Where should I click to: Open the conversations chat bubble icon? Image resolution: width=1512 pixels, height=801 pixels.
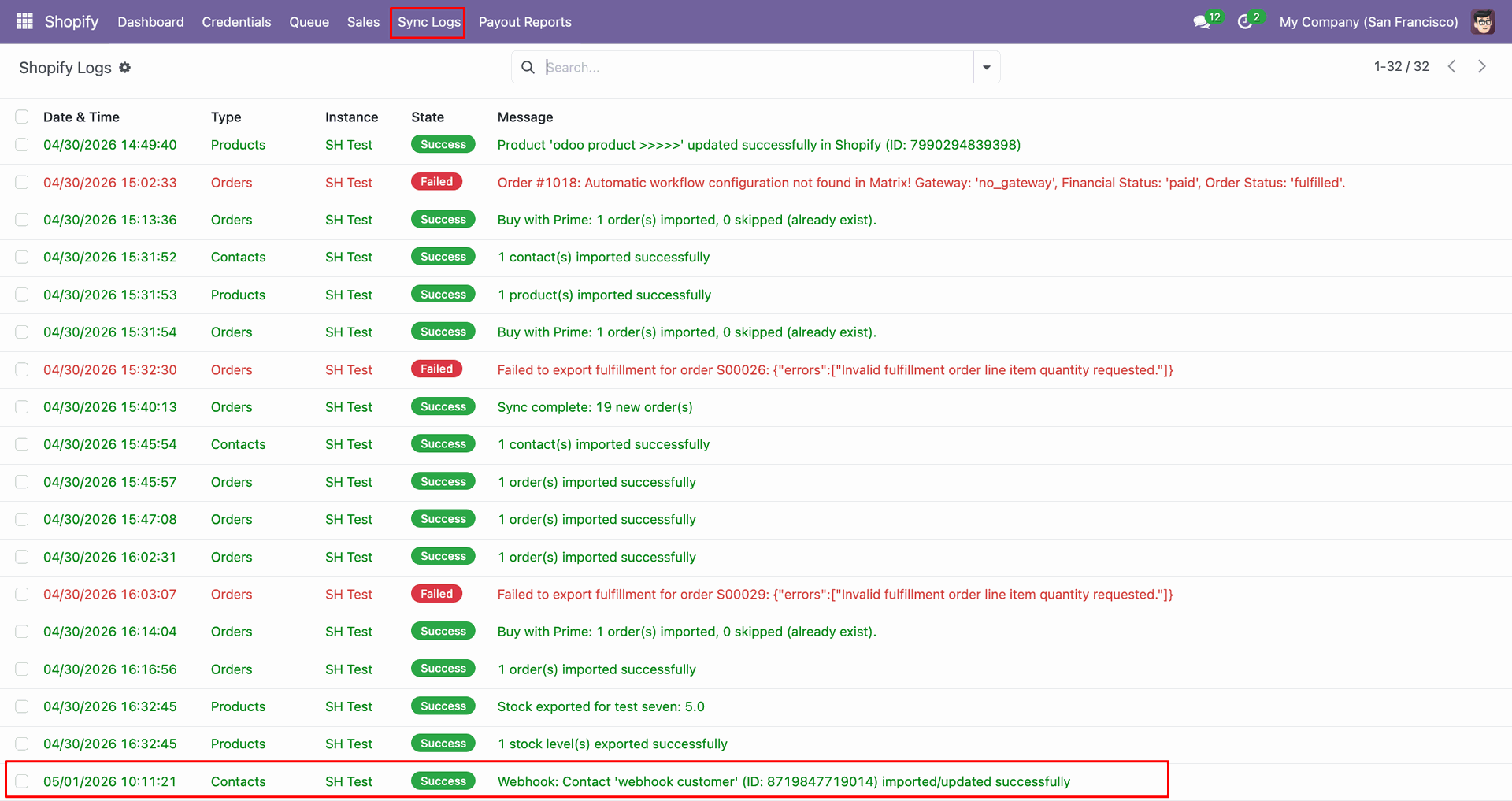1202,22
